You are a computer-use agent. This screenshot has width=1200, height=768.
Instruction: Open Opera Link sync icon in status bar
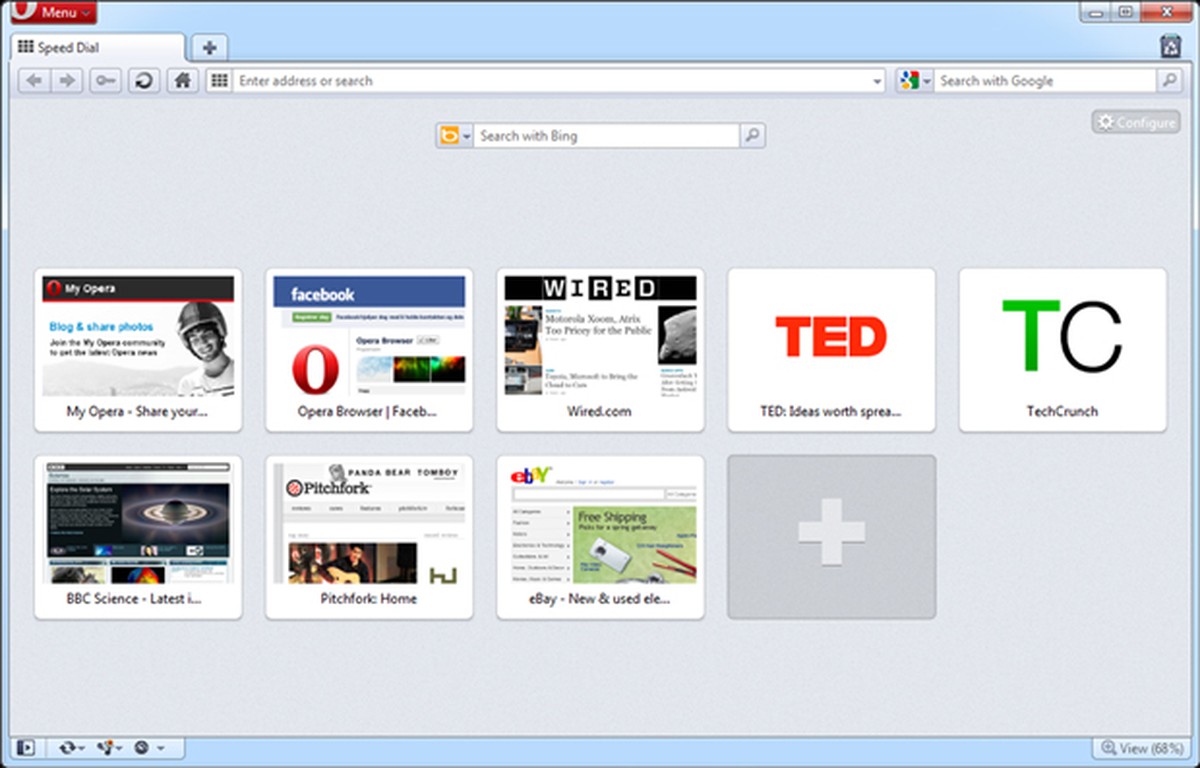click(66, 747)
